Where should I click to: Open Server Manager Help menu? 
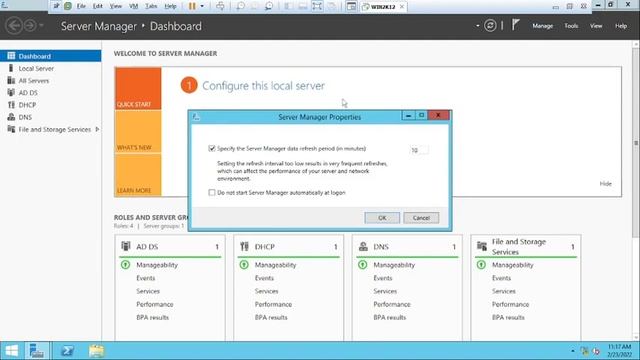tap(621, 26)
